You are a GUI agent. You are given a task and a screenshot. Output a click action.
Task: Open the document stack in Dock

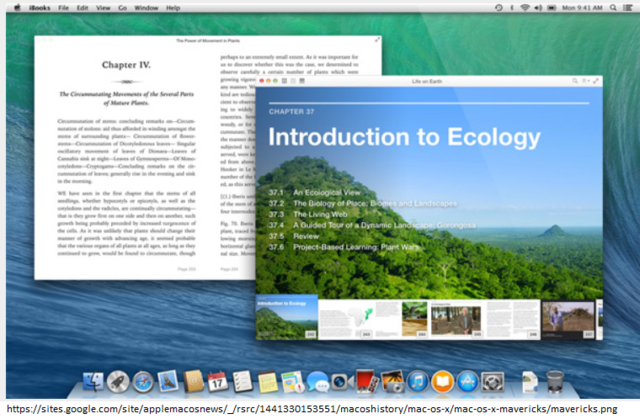530,382
